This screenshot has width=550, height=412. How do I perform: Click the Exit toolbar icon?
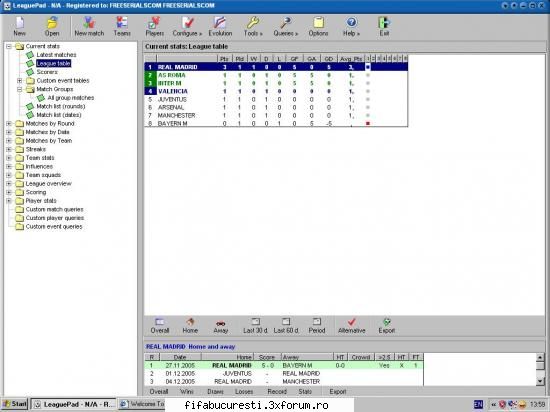point(384,27)
